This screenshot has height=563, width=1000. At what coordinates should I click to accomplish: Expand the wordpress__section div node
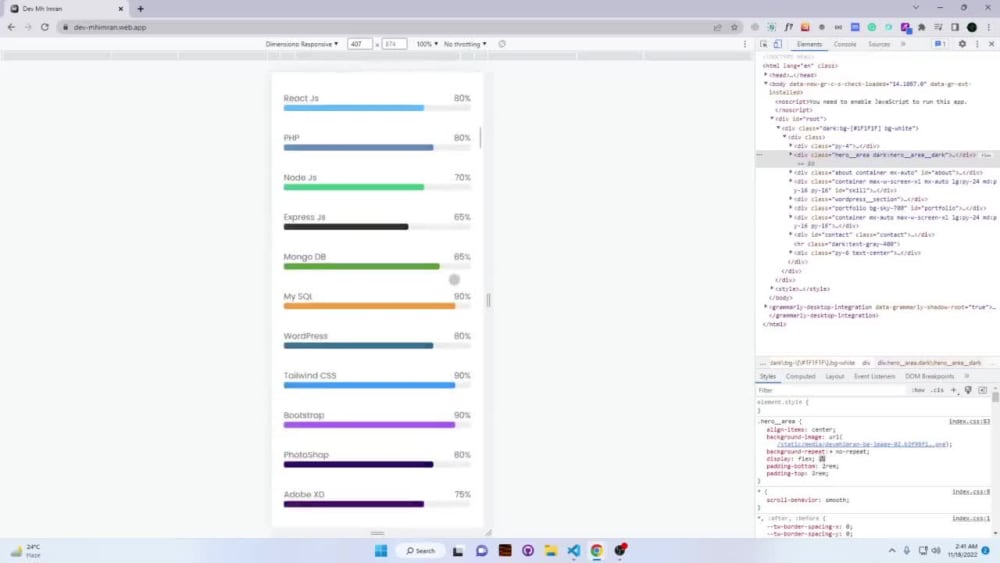[791, 199]
